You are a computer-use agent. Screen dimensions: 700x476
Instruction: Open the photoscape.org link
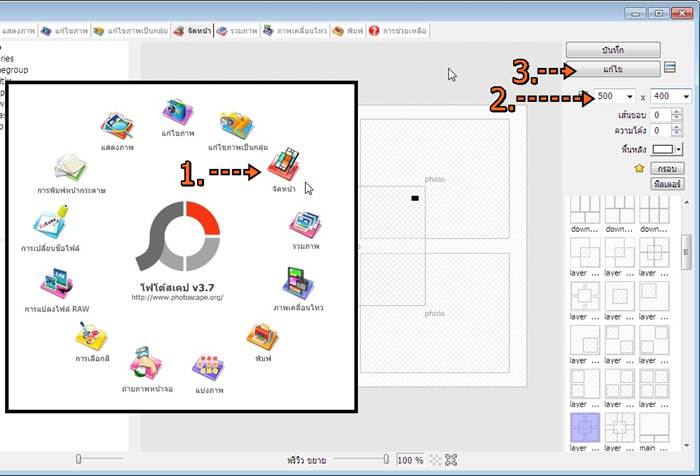pos(177,297)
